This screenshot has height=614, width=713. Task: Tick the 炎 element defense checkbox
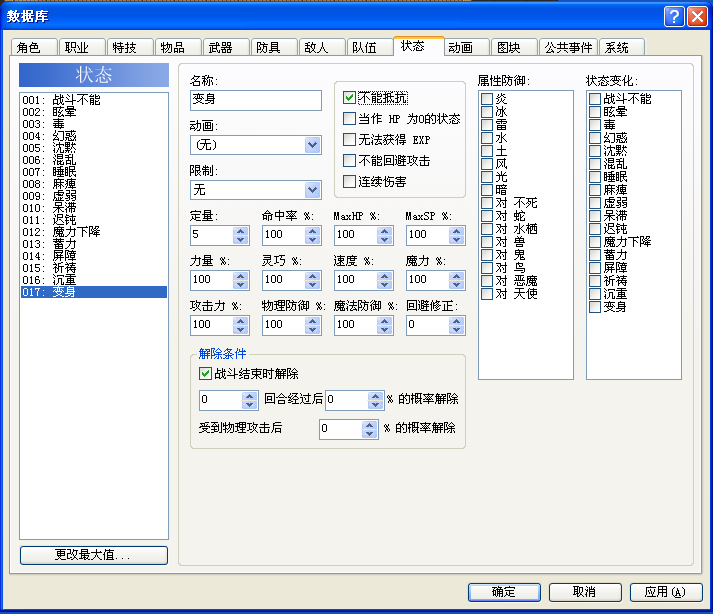point(487,99)
